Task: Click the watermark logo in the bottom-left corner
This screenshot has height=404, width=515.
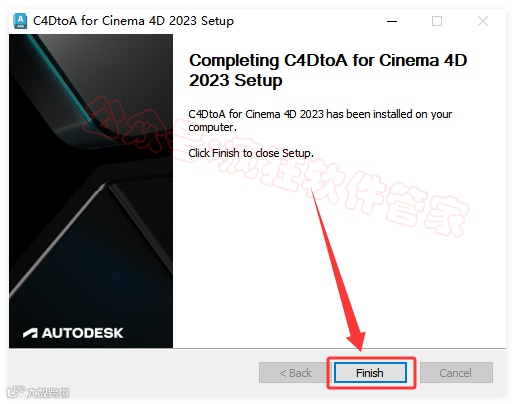Action: pos(37,392)
